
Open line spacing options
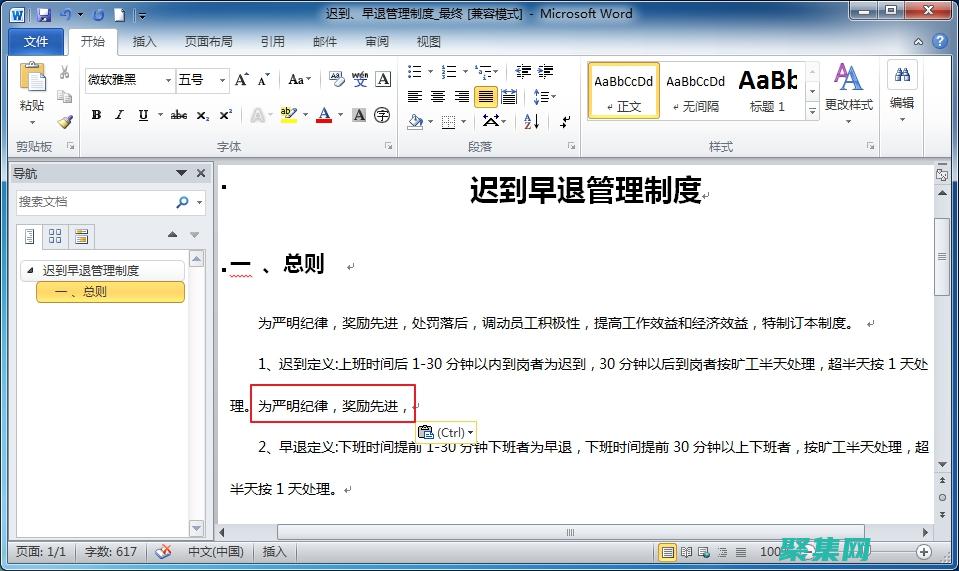coord(544,97)
